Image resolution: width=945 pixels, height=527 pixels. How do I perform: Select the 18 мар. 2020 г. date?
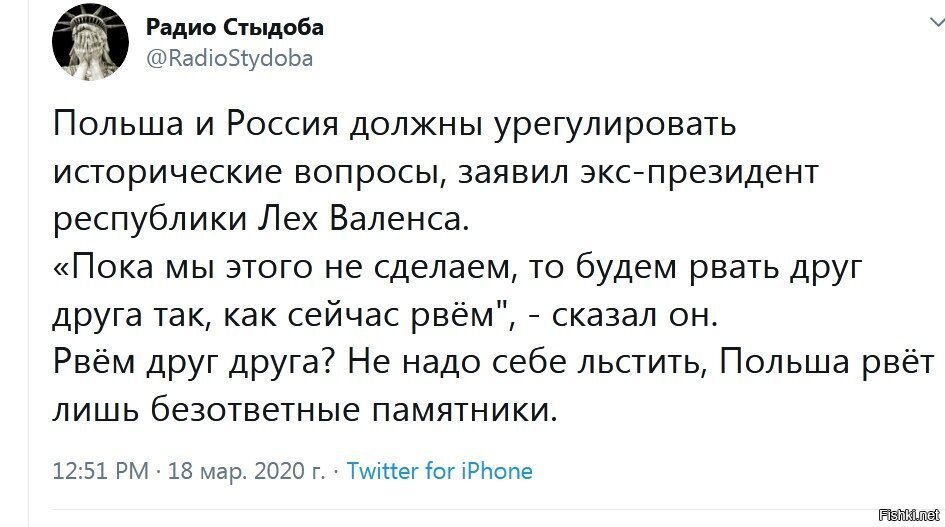point(246,471)
